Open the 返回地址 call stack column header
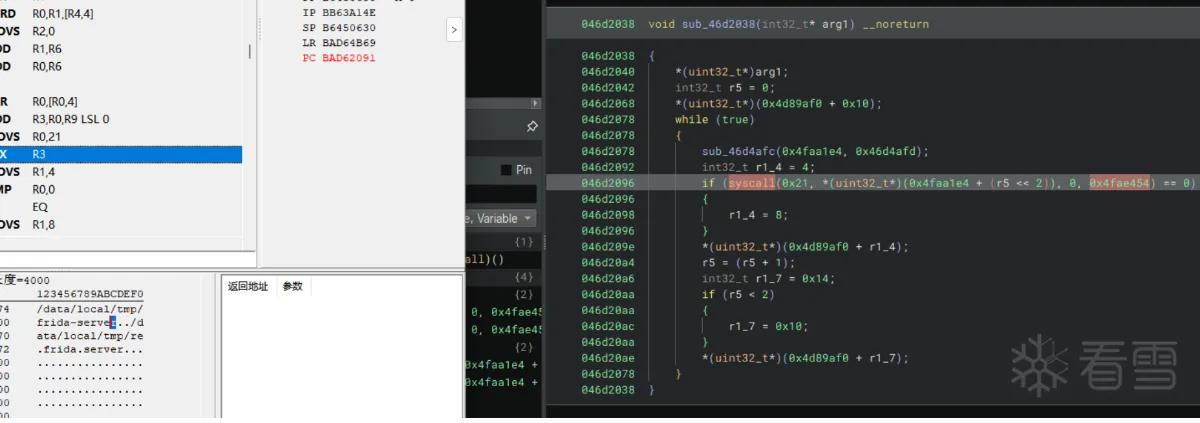1200x423 pixels. [248, 286]
